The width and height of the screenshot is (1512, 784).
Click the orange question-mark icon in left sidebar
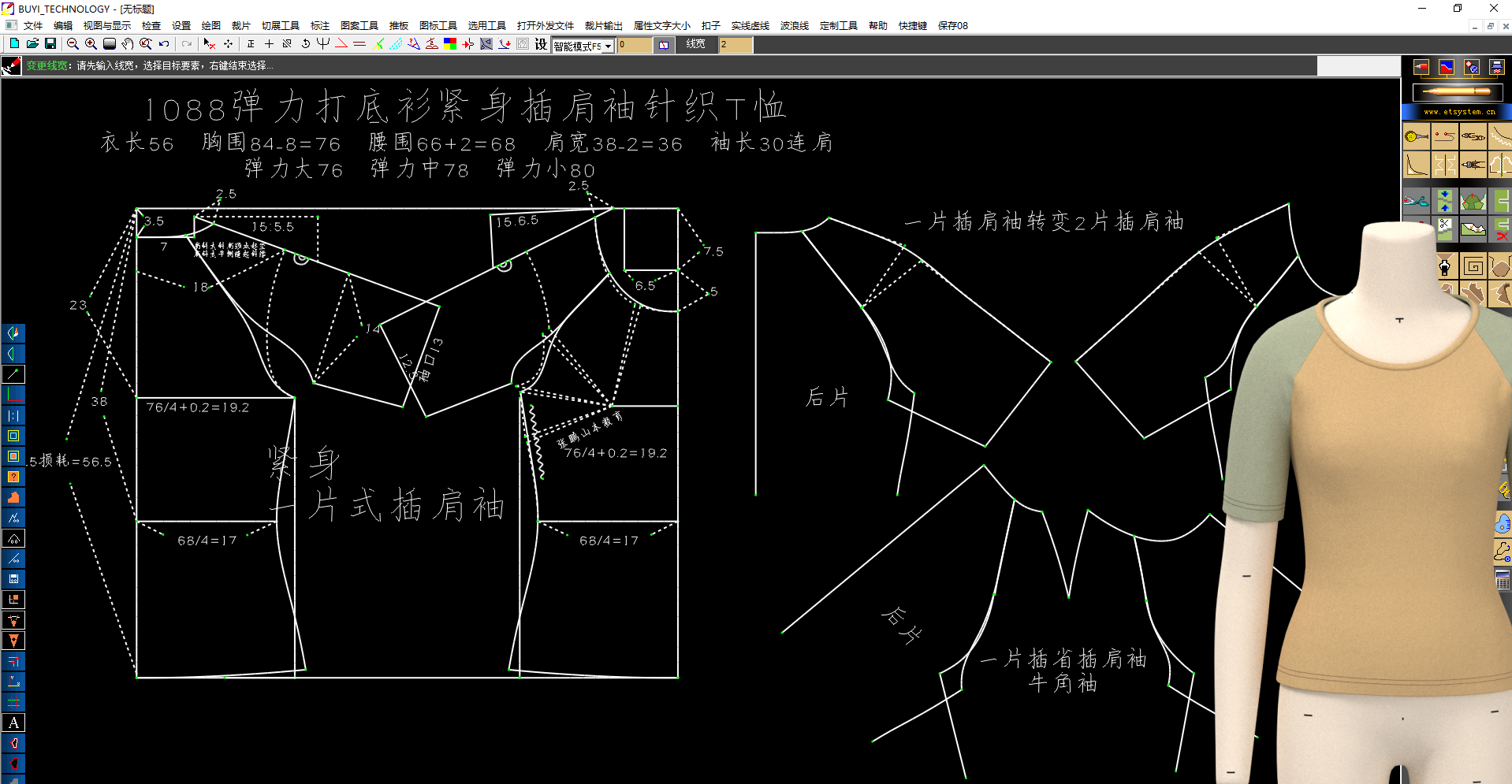tap(13, 477)
